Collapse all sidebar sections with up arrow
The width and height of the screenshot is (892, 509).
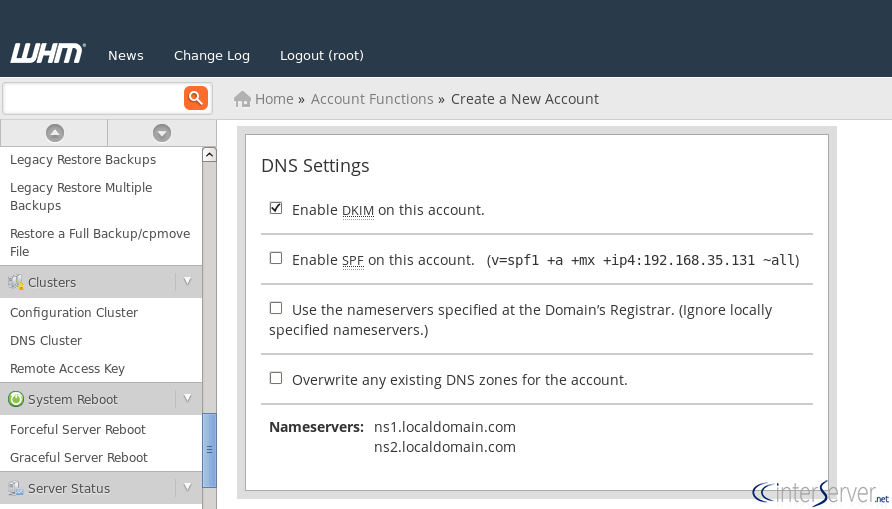(x=55, y=133)
